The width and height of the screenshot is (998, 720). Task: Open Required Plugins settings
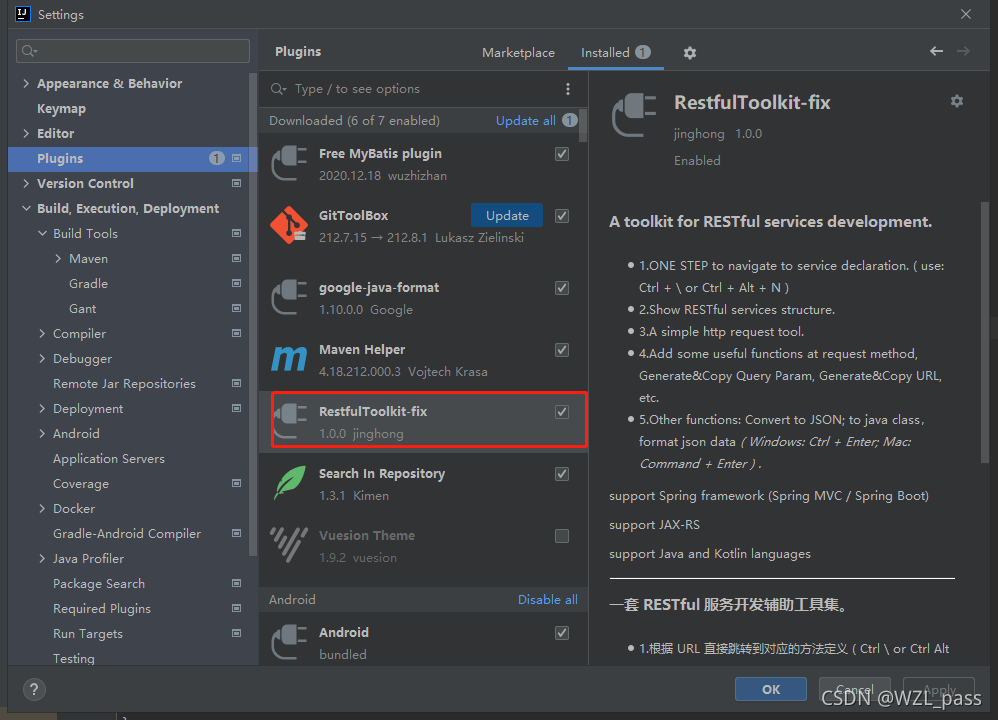(x=102, y=609)
